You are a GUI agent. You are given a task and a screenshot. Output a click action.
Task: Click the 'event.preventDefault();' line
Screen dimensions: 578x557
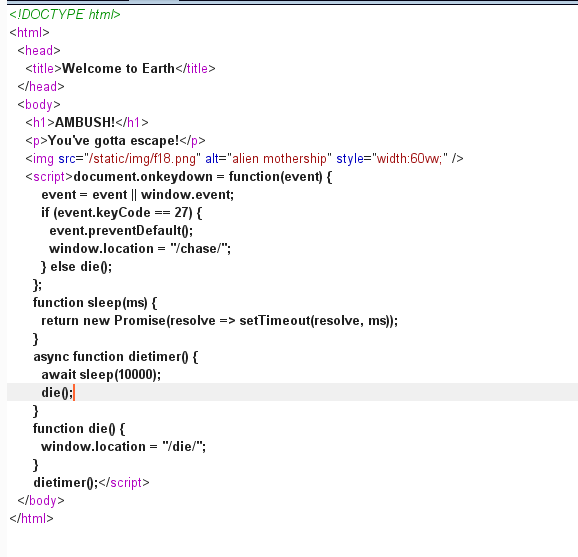pos(121,231)
